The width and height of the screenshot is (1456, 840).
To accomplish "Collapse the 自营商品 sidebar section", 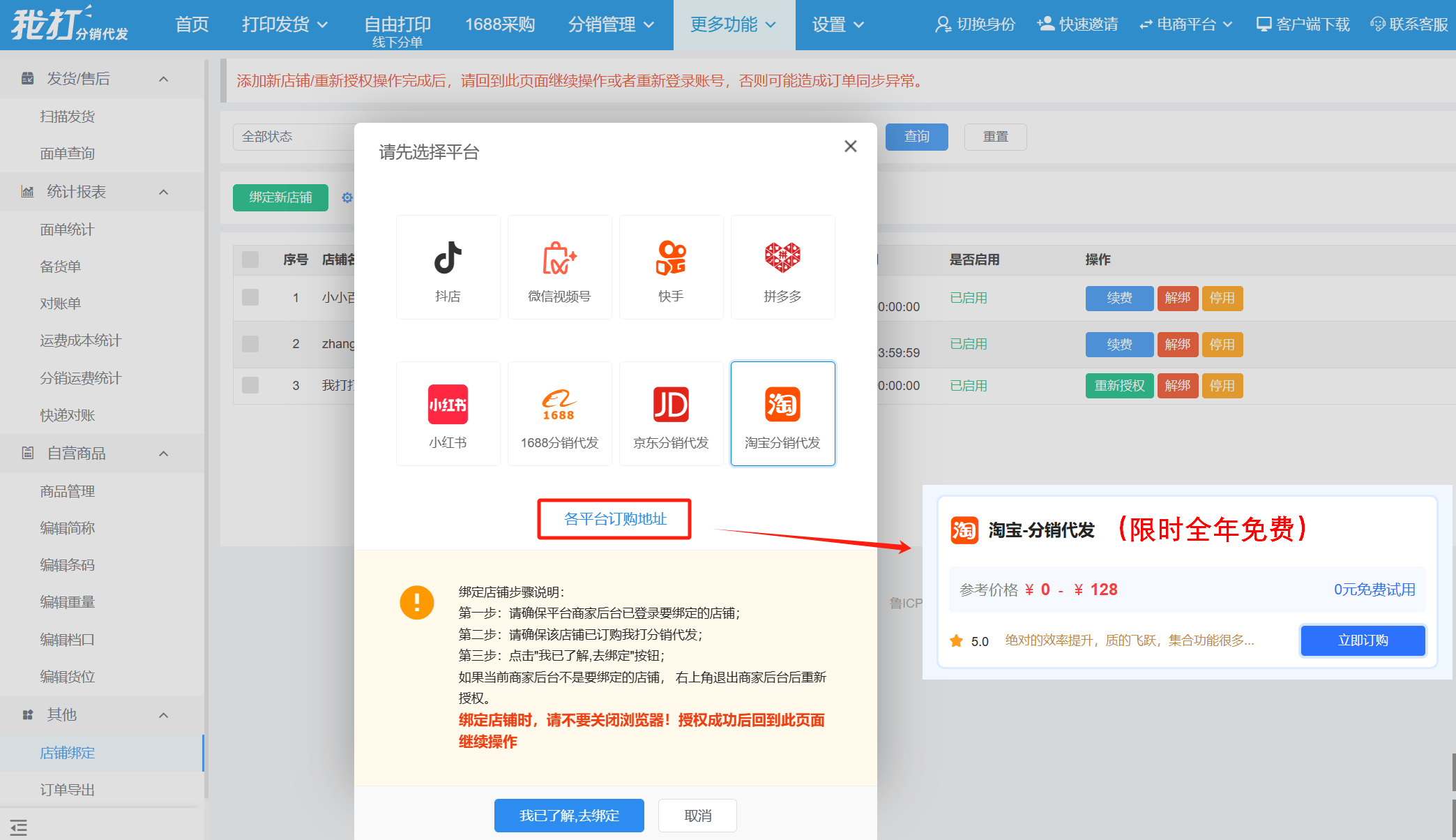I will pos(164,453).
